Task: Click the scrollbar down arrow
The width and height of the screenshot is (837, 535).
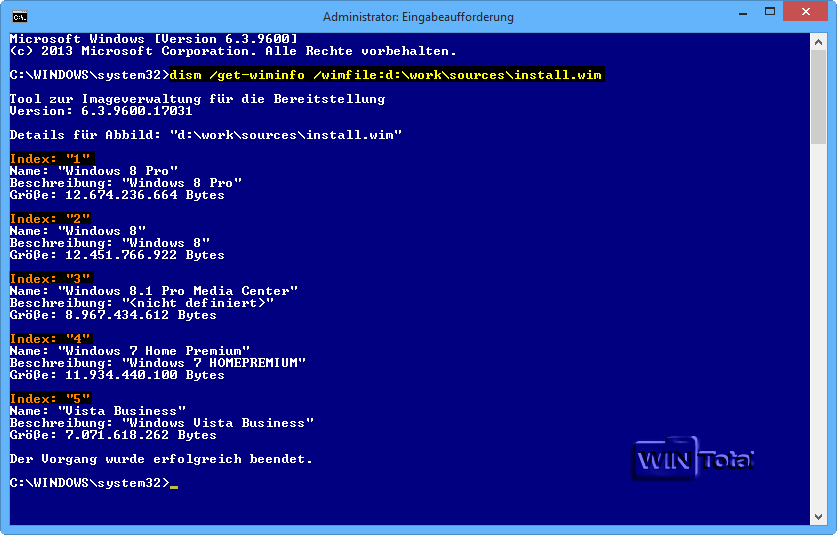Action: 818,516
